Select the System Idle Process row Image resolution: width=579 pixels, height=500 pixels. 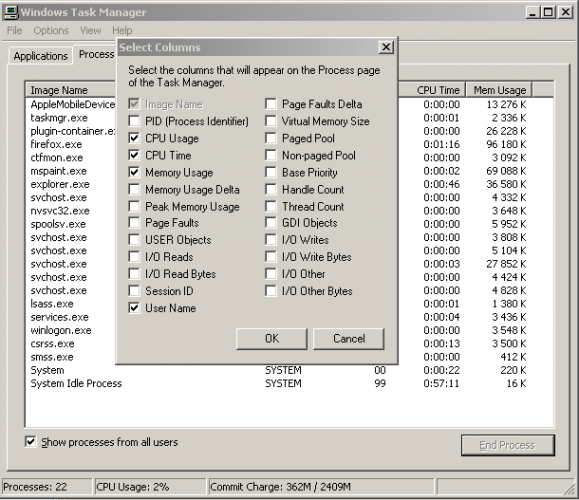click(76, 383)
